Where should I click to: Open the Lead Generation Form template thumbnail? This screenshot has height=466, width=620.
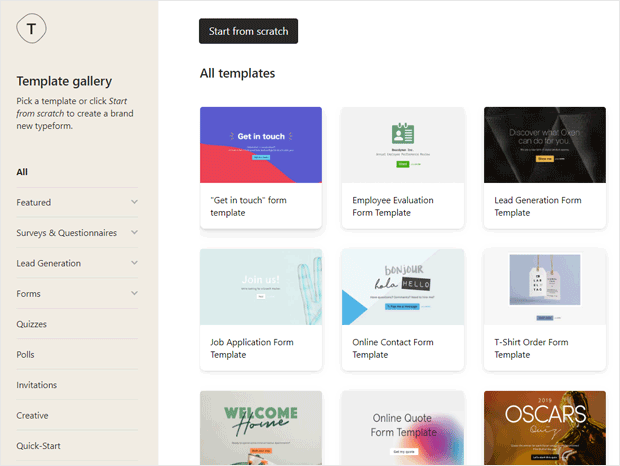[545, 145]
